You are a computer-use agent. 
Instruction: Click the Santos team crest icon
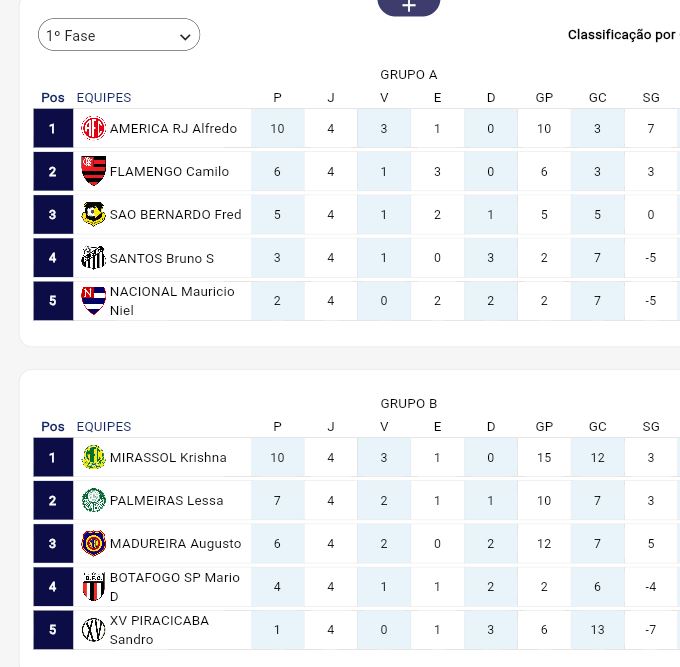click(x=93, y=258)
